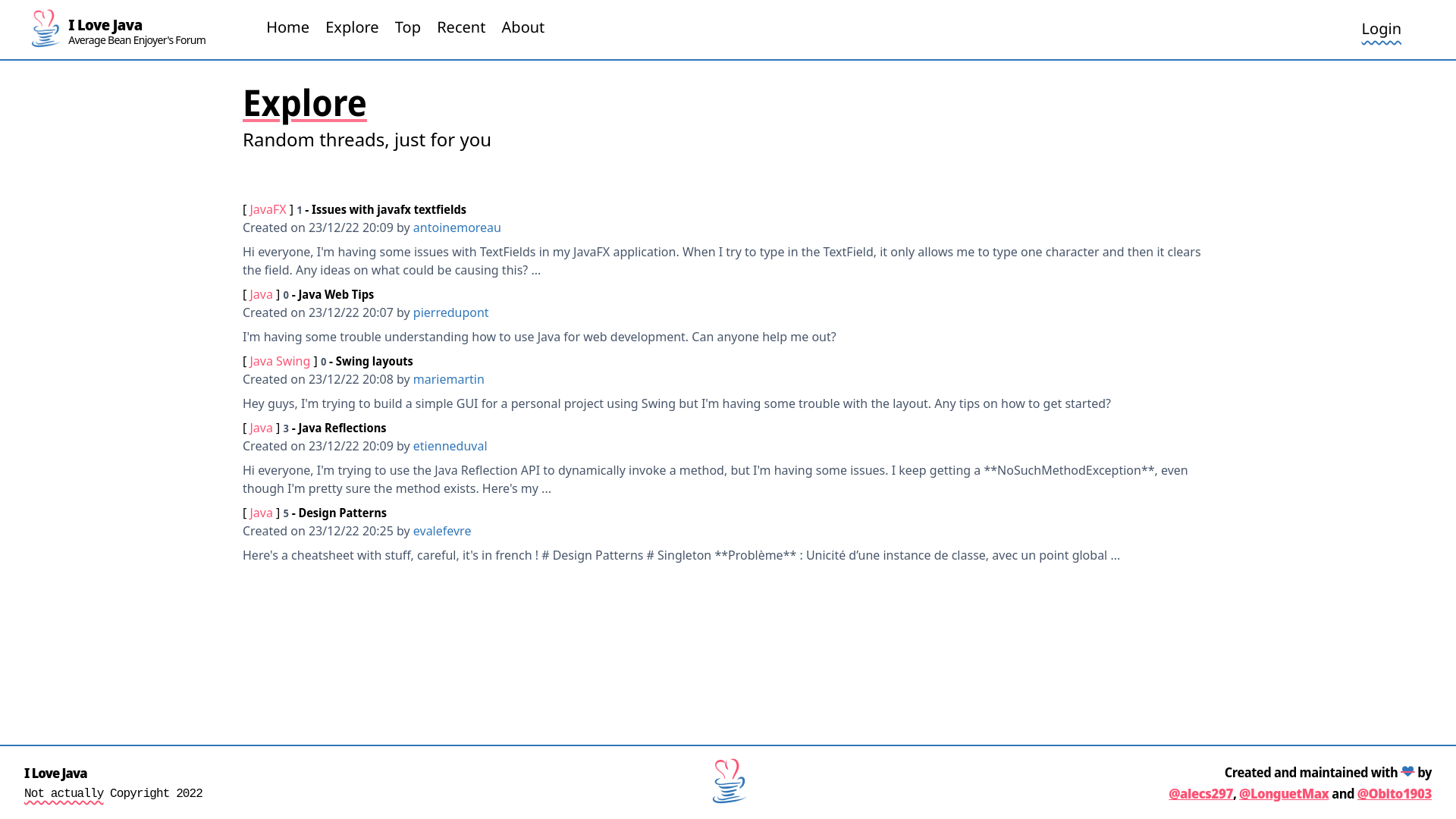Click the mariemartin author link
The width and height of the screenshot is (1456, 819).
[x=448, y=379]
